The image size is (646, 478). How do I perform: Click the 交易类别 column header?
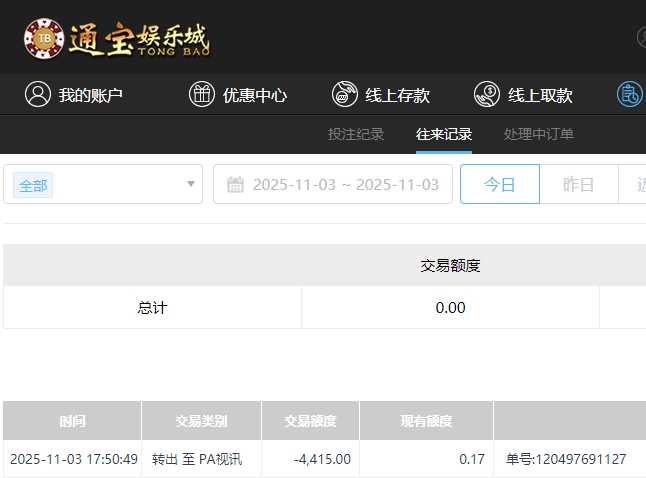tap(201, 421)
